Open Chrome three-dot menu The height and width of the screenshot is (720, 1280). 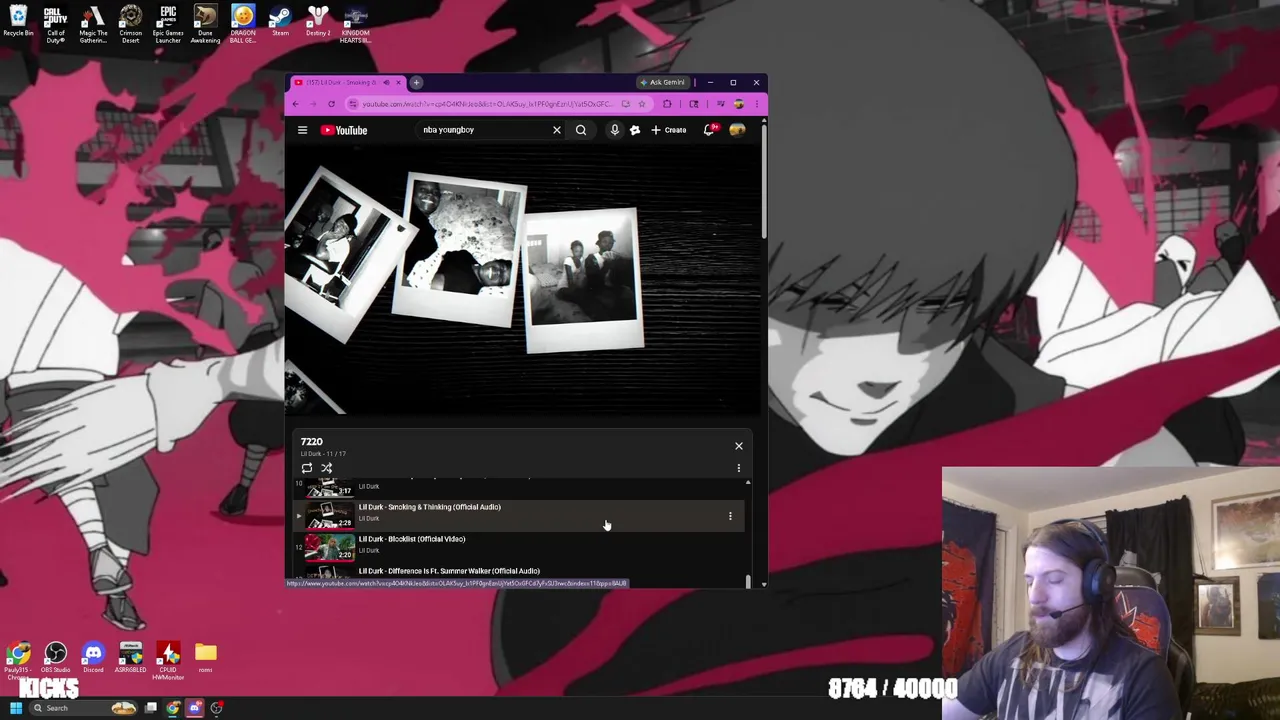757,104
